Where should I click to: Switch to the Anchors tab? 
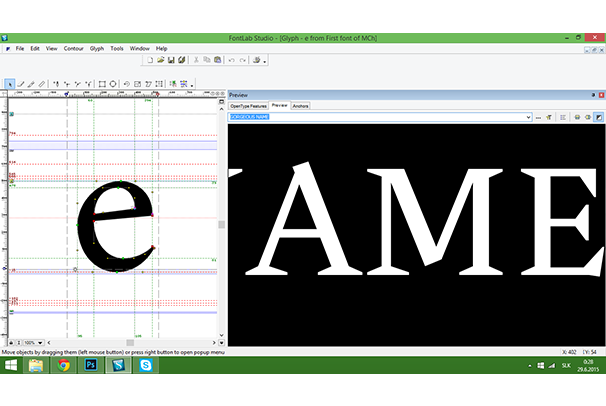(300, 105)
